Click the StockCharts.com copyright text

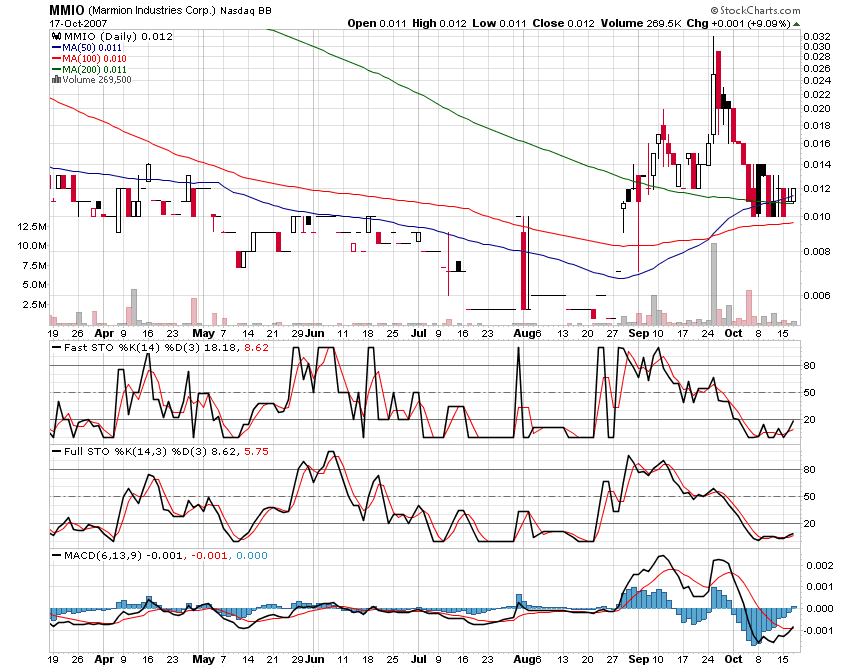(755, 10)
